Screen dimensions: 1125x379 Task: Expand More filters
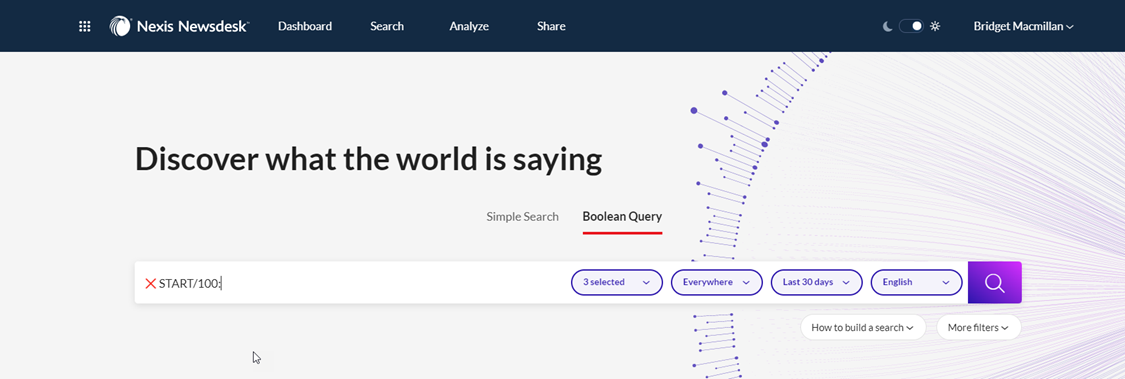(979, 327)
